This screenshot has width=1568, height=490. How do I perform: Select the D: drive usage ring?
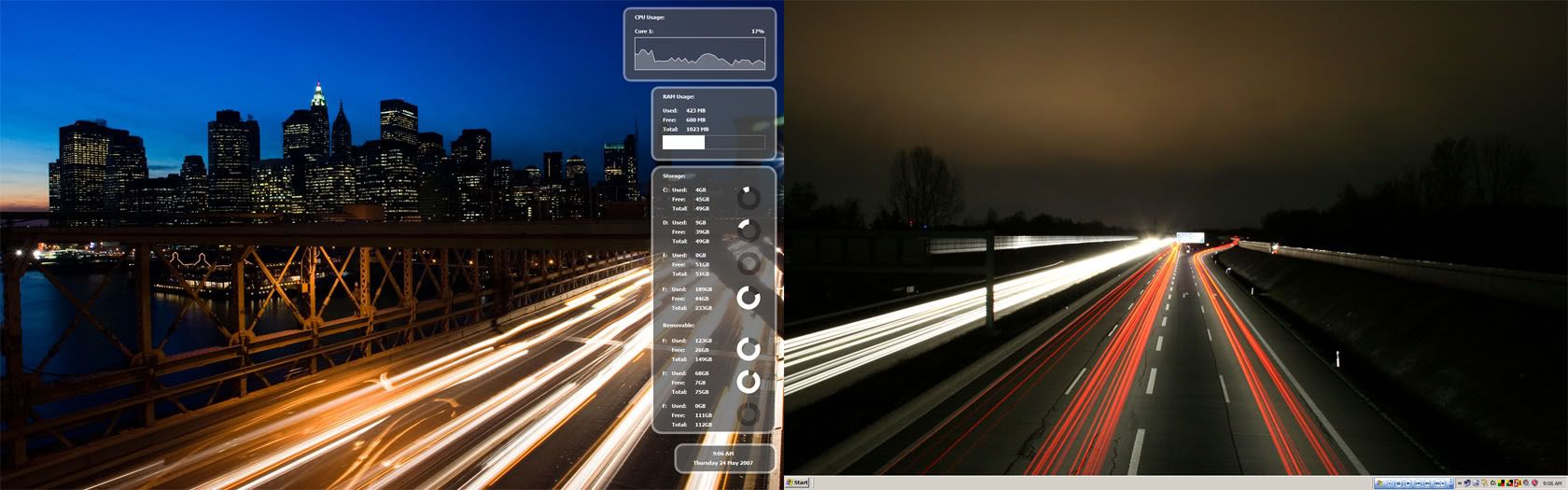(749, 231)
